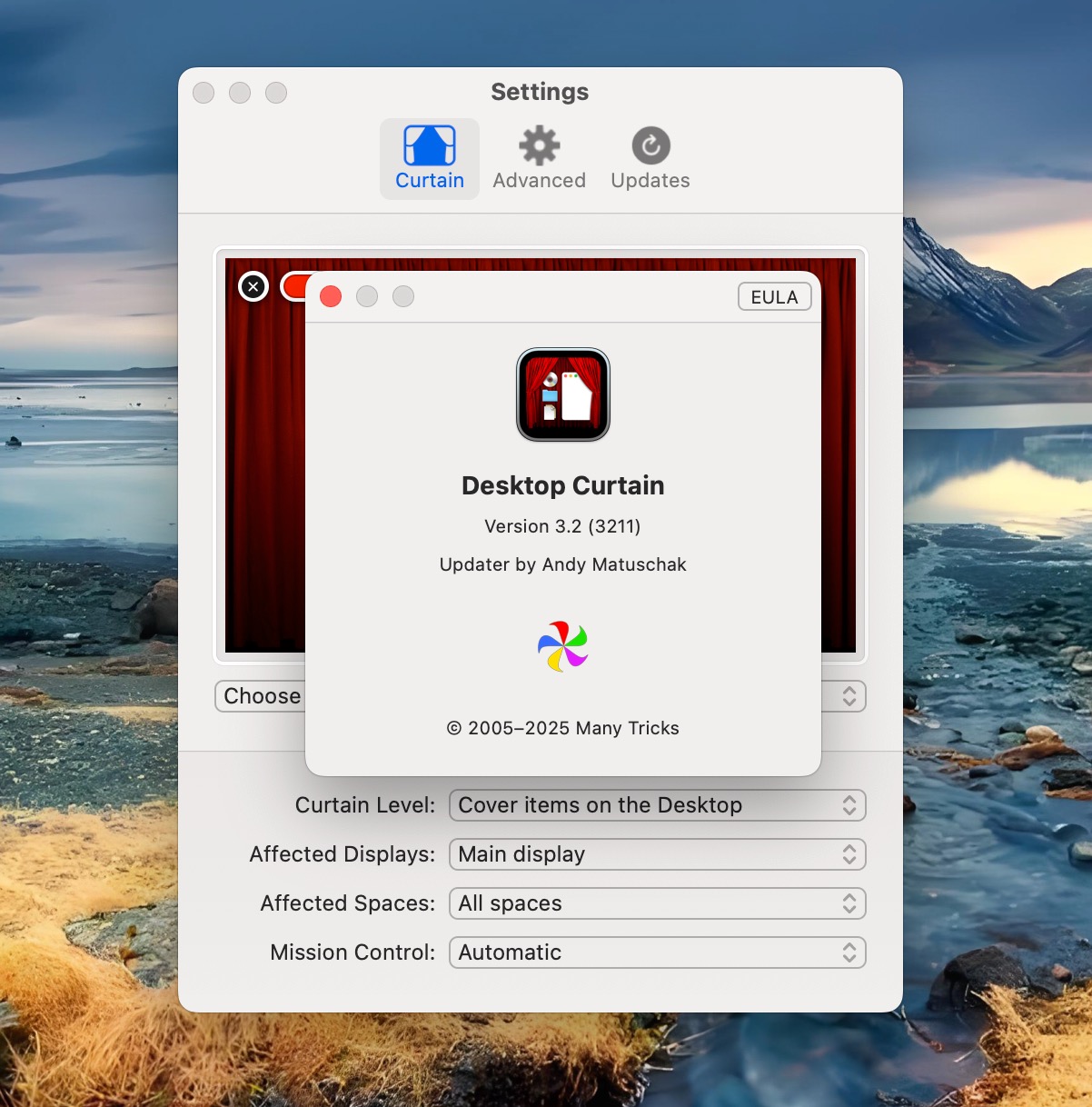
Task: Click the Affected Spaces label
Action: 348,903
